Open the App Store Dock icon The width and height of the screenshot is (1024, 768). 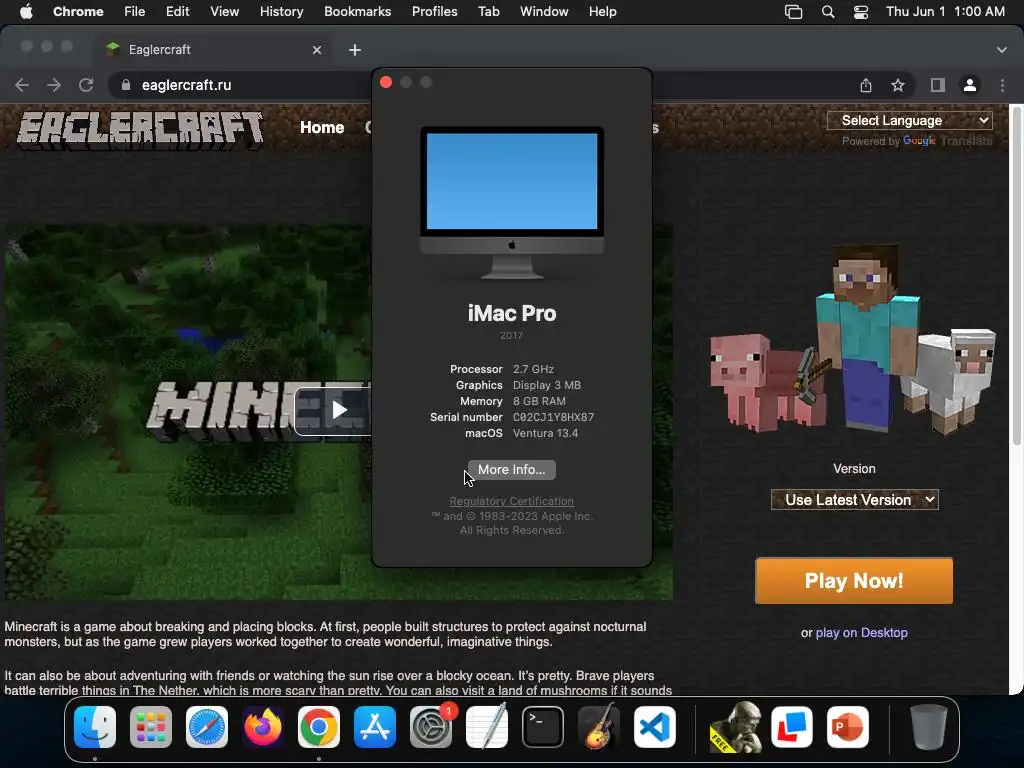click(x=375, y=727)
